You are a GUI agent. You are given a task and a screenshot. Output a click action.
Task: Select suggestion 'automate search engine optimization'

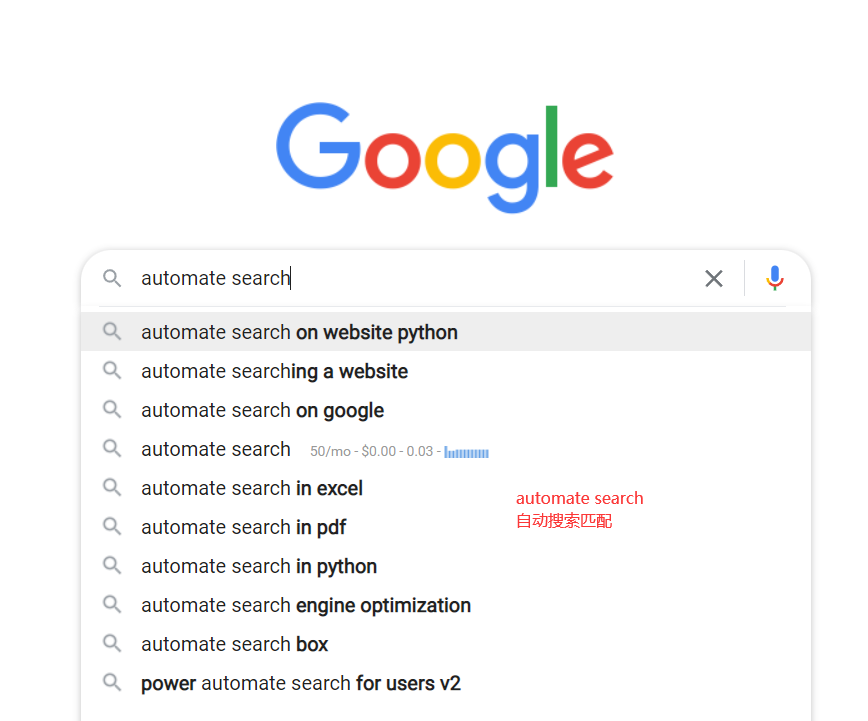pyautogui.click(x=305, y=605)
